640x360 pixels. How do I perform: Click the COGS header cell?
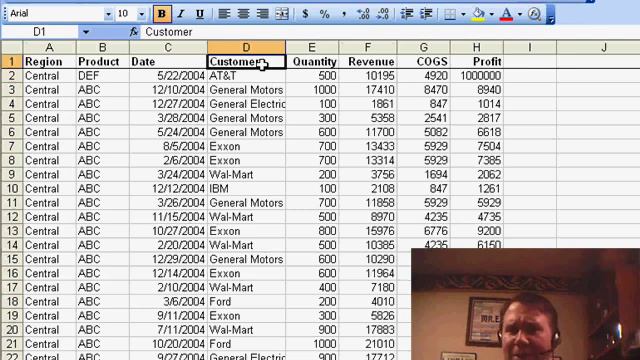point(423,62)
